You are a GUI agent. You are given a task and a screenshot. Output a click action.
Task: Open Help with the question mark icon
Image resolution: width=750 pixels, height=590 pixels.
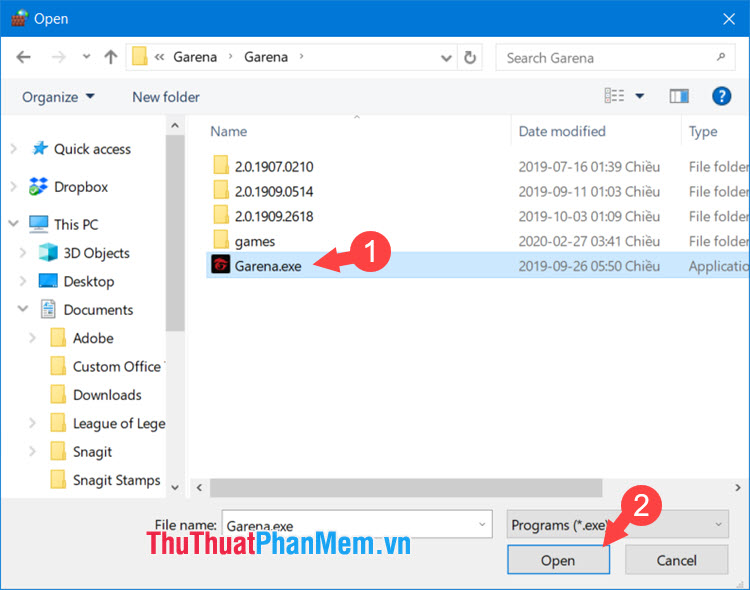pos(721,96)
